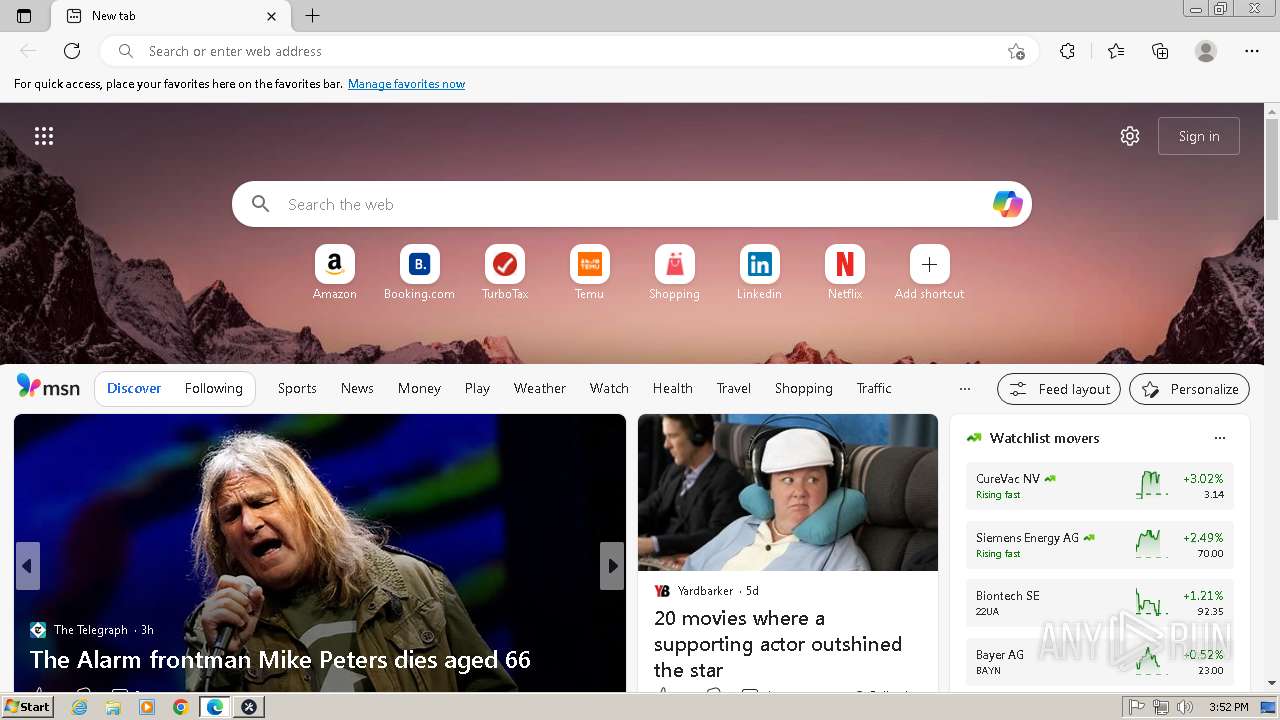The width and height of the screenshot is (1280, 720).
Task: Click the Sign in button
Action: click(x=1199, y=136)
